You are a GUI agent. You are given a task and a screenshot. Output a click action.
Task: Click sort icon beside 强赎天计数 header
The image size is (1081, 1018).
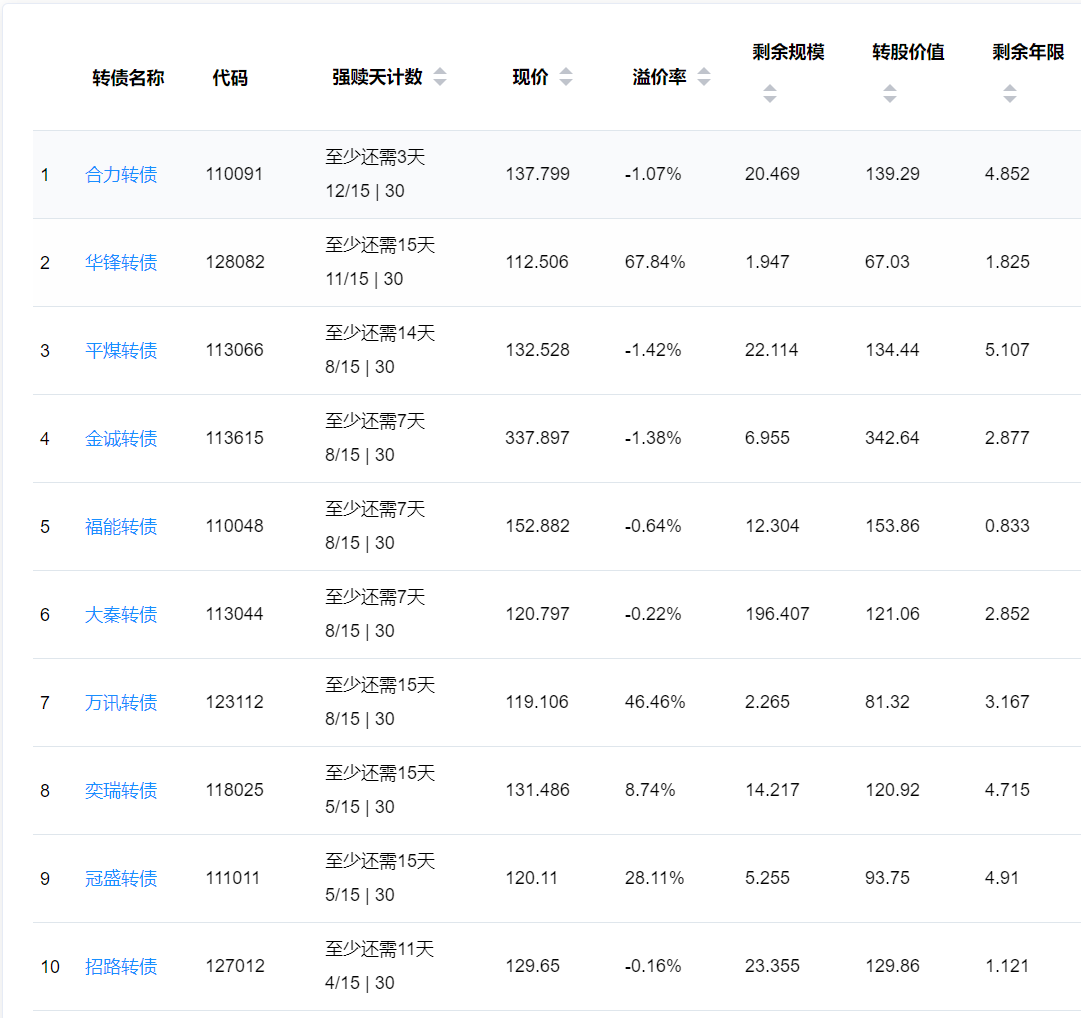click(440, 77)
